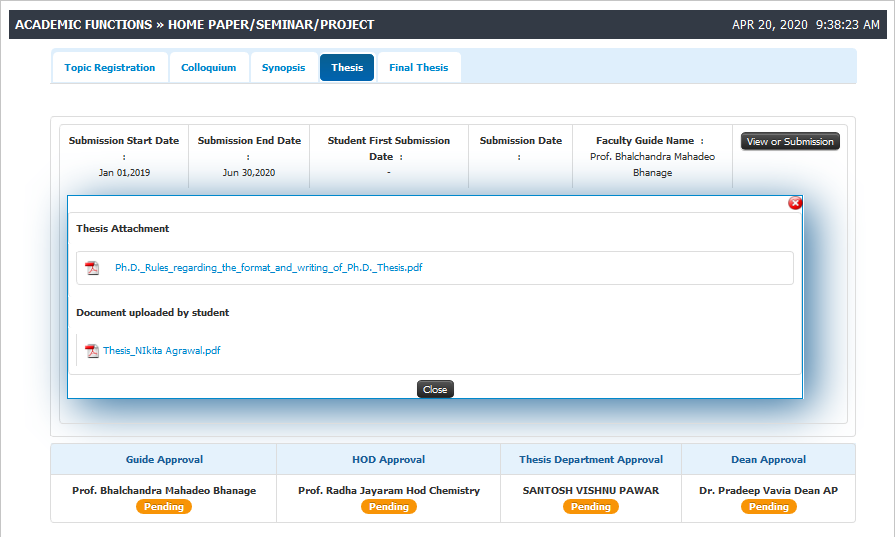Click the red X close icon on popup
The image size is (895, 537).
click(x=795, y=203)
